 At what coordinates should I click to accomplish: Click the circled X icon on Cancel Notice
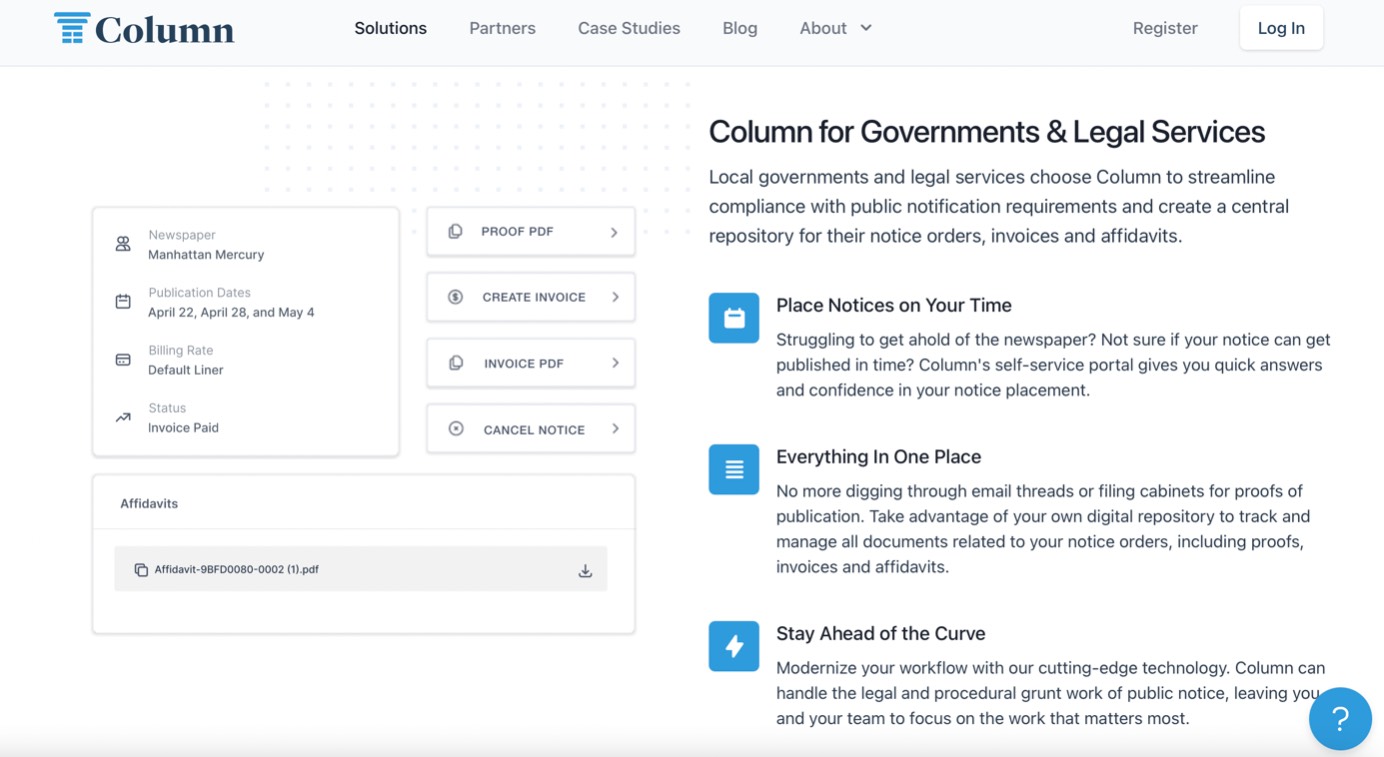coord(455,429)
